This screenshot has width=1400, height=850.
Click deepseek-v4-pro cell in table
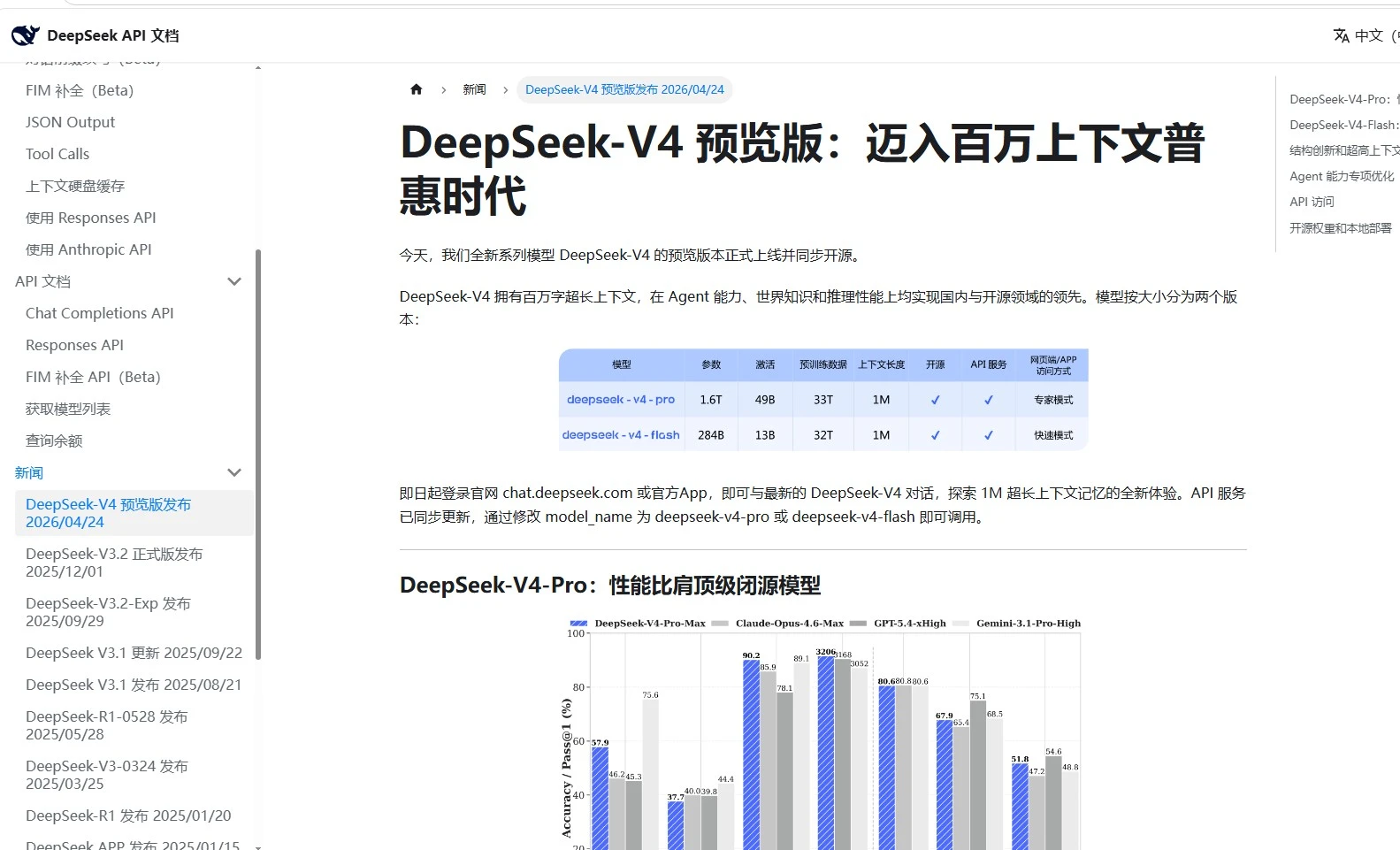621,400
